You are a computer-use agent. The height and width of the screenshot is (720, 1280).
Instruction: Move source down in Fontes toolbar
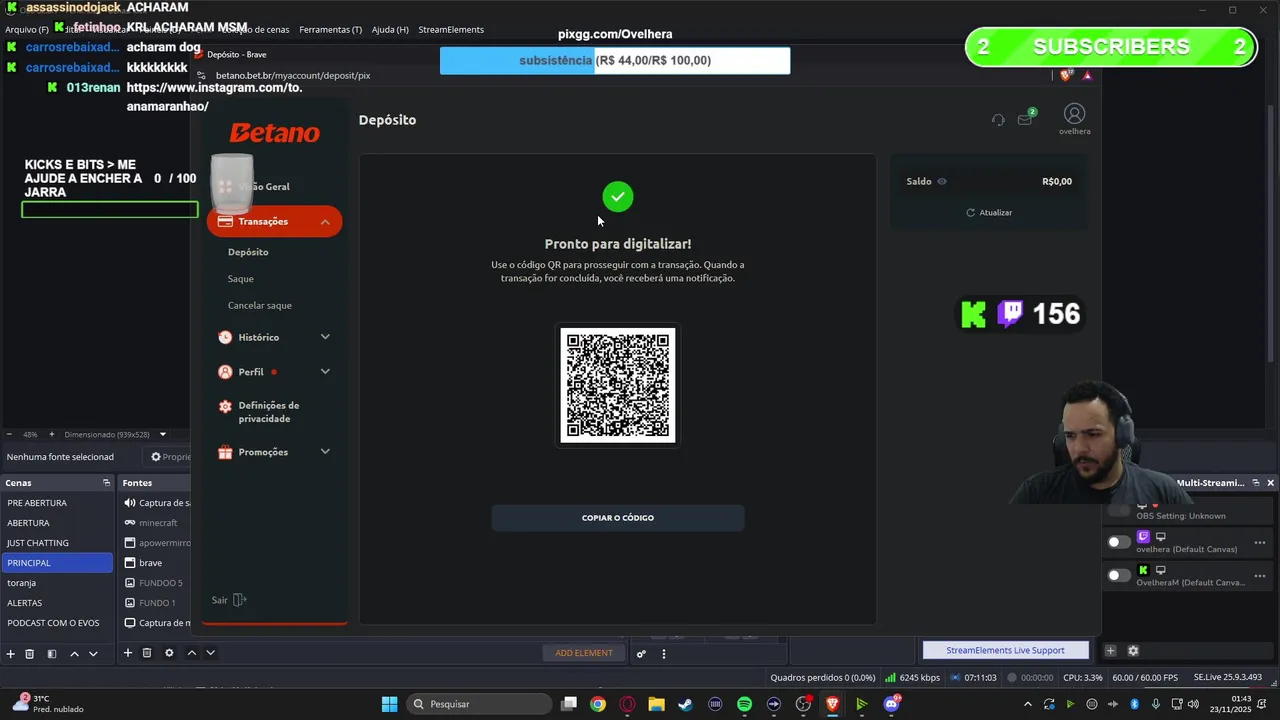coord(210,653)
